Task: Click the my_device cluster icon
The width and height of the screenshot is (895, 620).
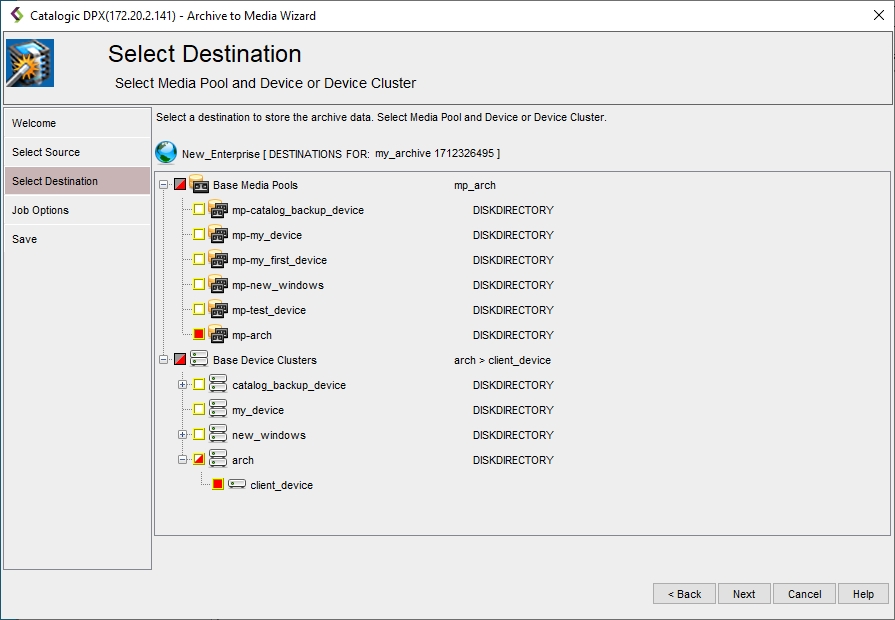Action: tap(218, 410)
